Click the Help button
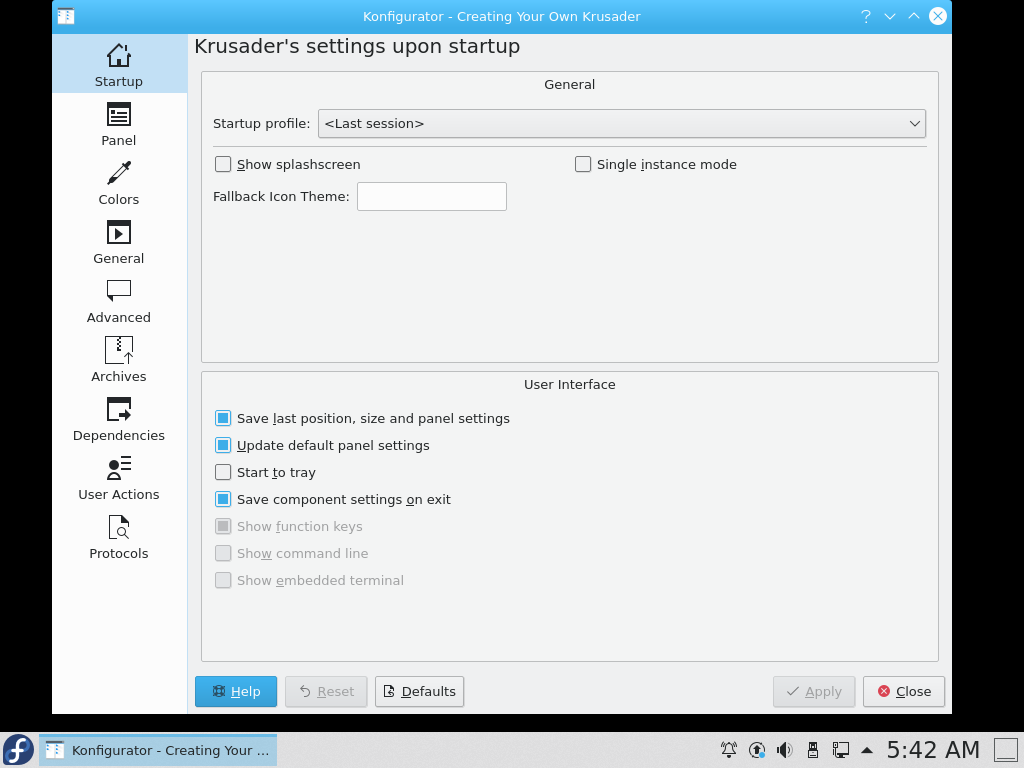Viewport: 1024px width, 768px height. [x=236, y=692]
